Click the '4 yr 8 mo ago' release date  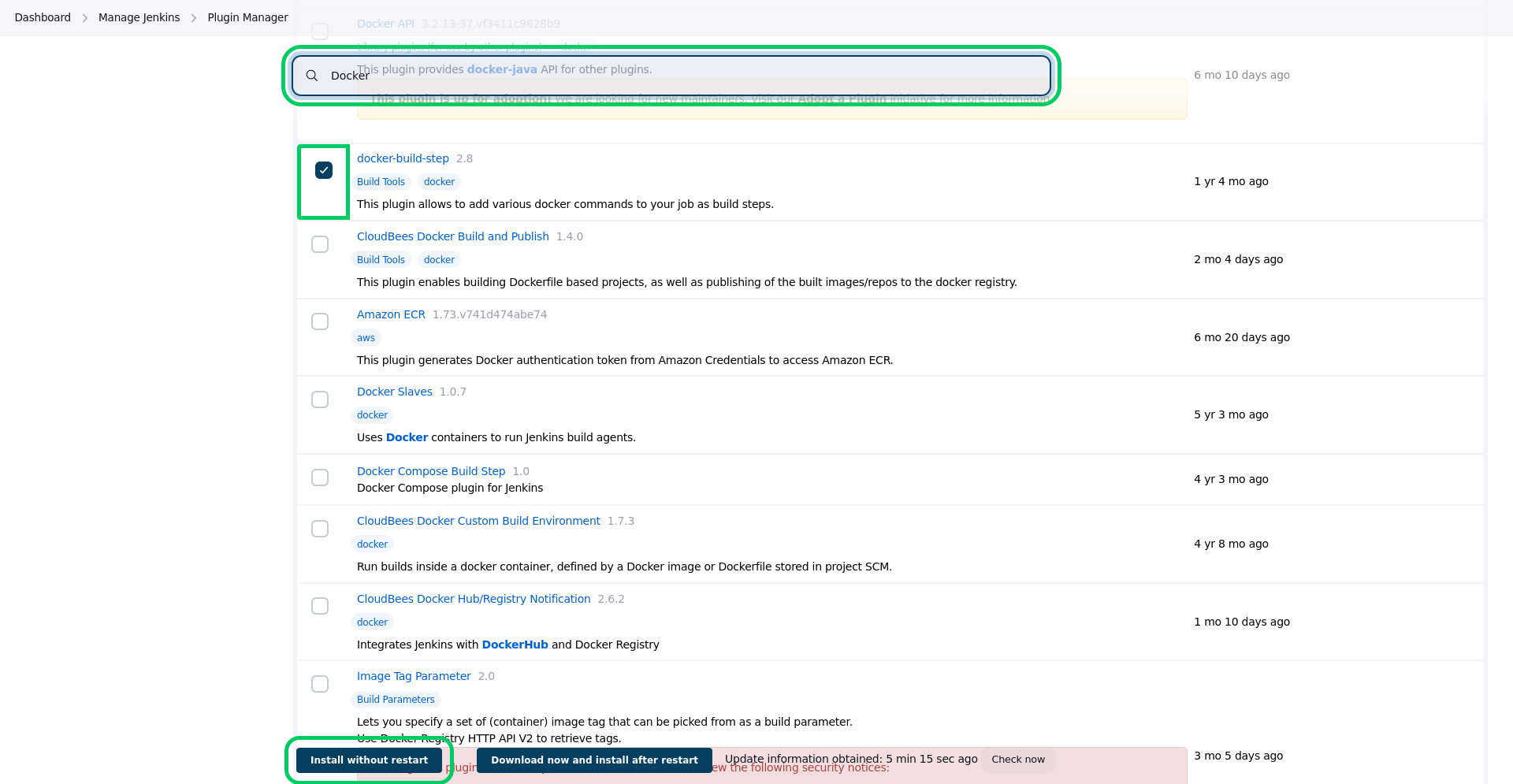[x=1231, y=544]
